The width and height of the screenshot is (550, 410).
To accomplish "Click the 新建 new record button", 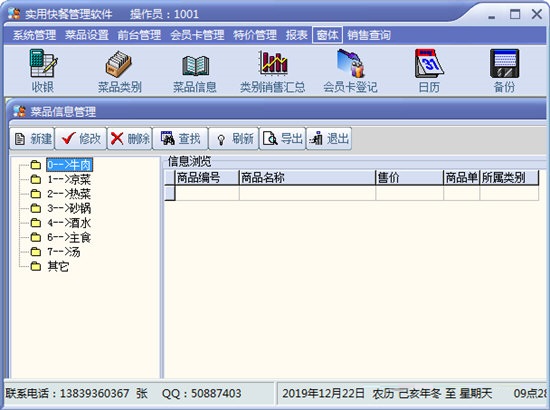I will pos(32,139).
